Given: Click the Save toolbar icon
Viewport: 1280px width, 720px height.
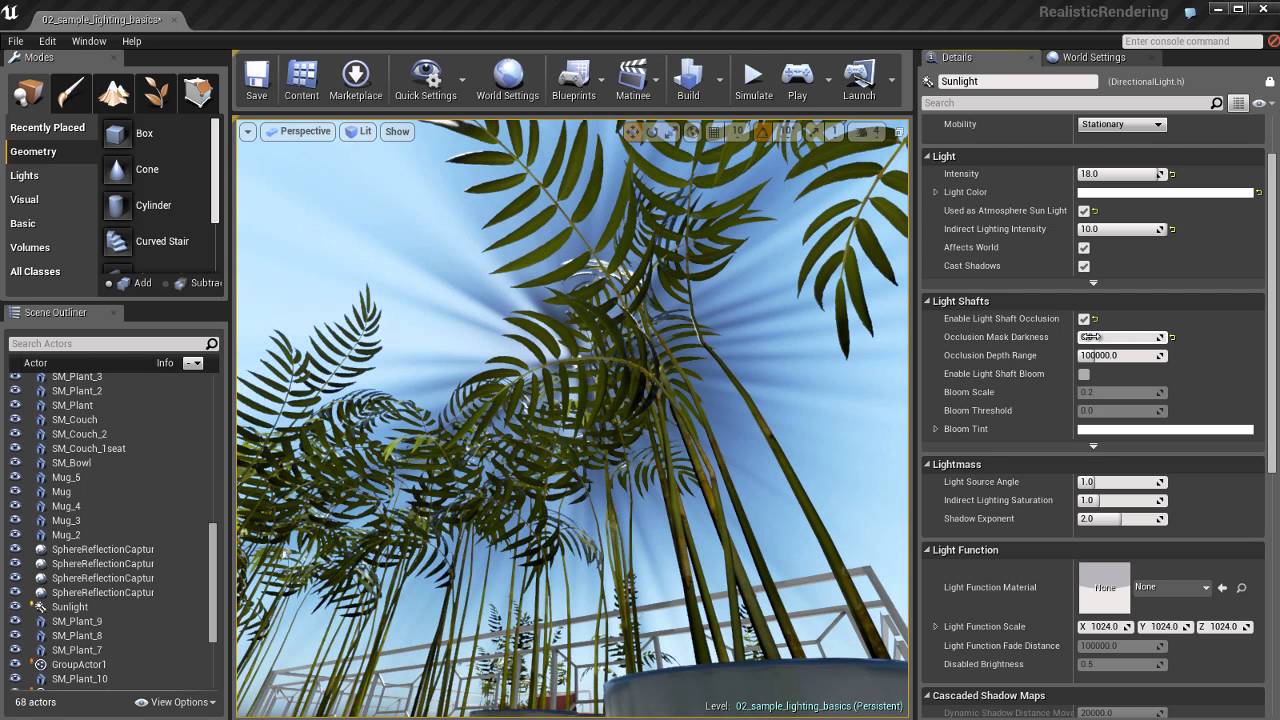Looking at the screenshot, I should [x=257, y=80].
